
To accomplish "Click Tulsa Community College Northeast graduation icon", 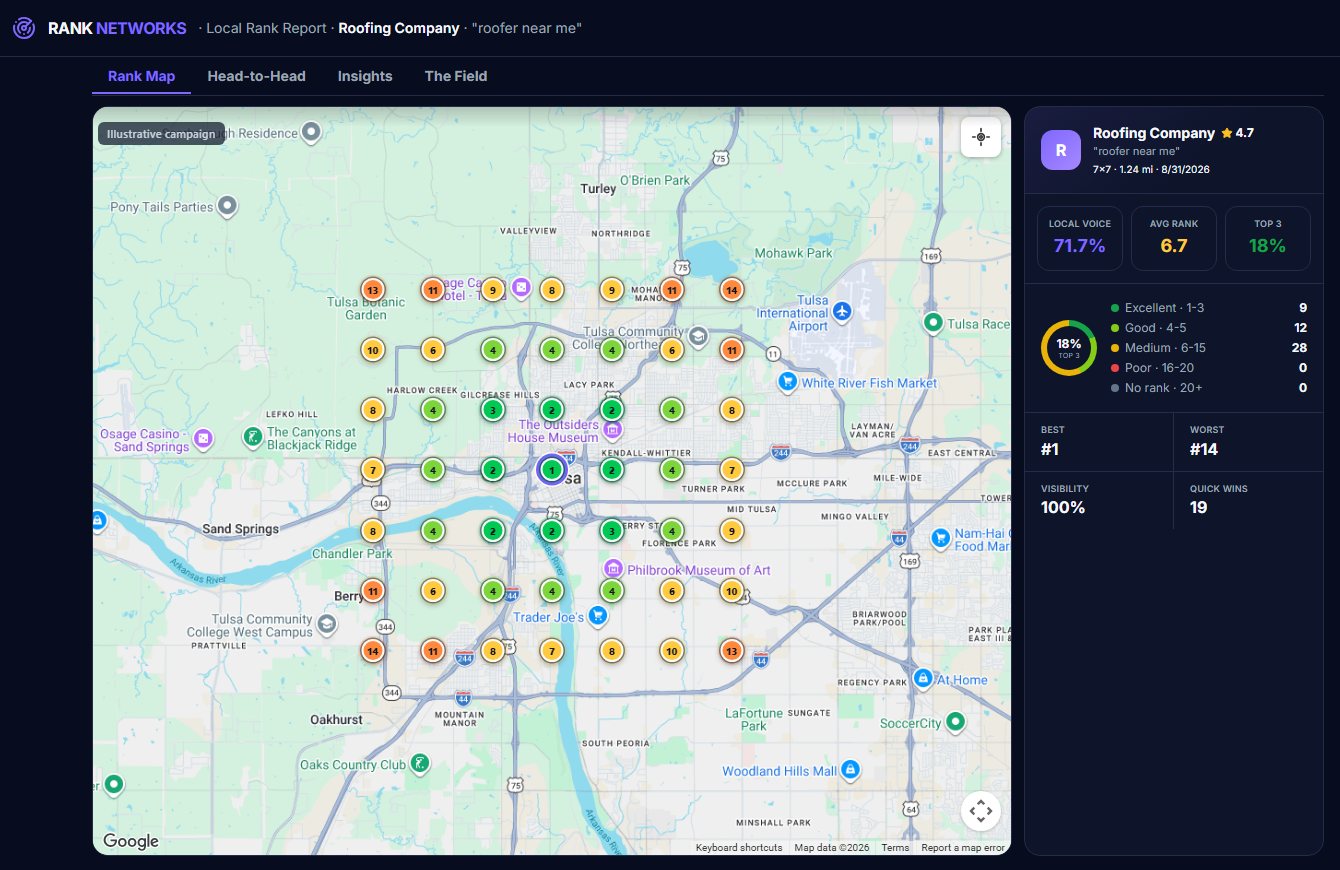I will [698, 335].
